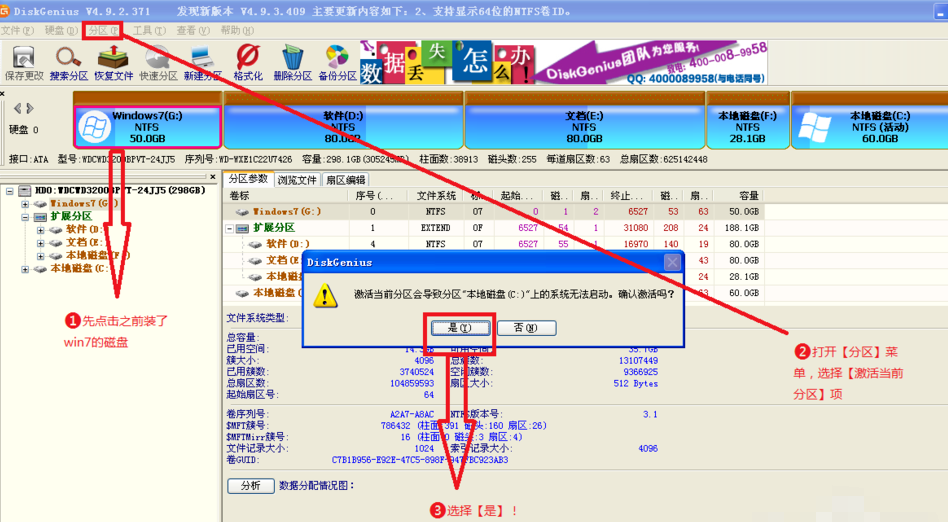Screen dimensions: 948x522
Task: Select Windows7 (G:) in the left tree
Action: coord(84,204)
